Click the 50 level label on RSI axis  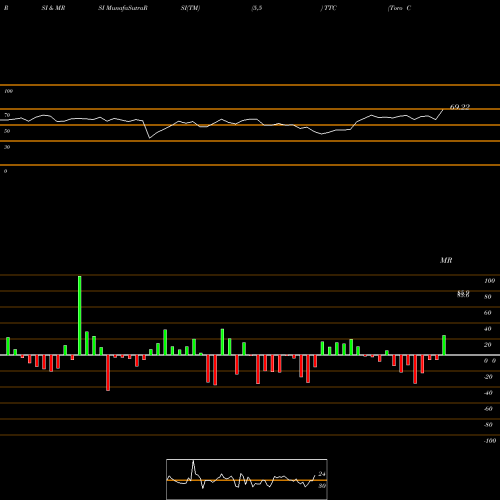(7, 131)
